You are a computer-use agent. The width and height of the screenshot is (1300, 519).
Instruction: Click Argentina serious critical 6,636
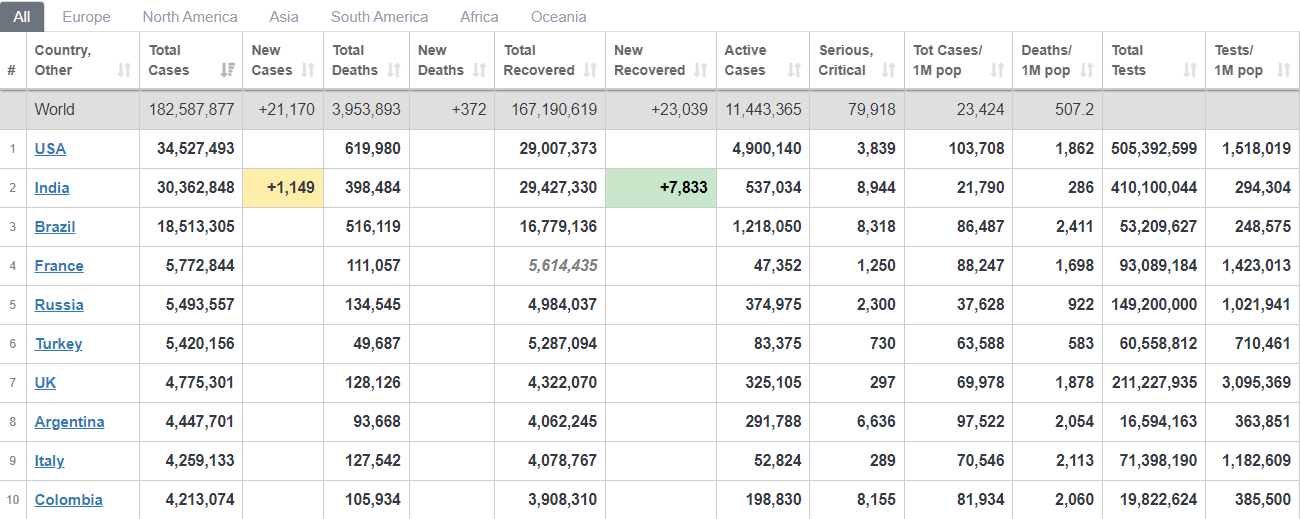click(x=877, y=422)
